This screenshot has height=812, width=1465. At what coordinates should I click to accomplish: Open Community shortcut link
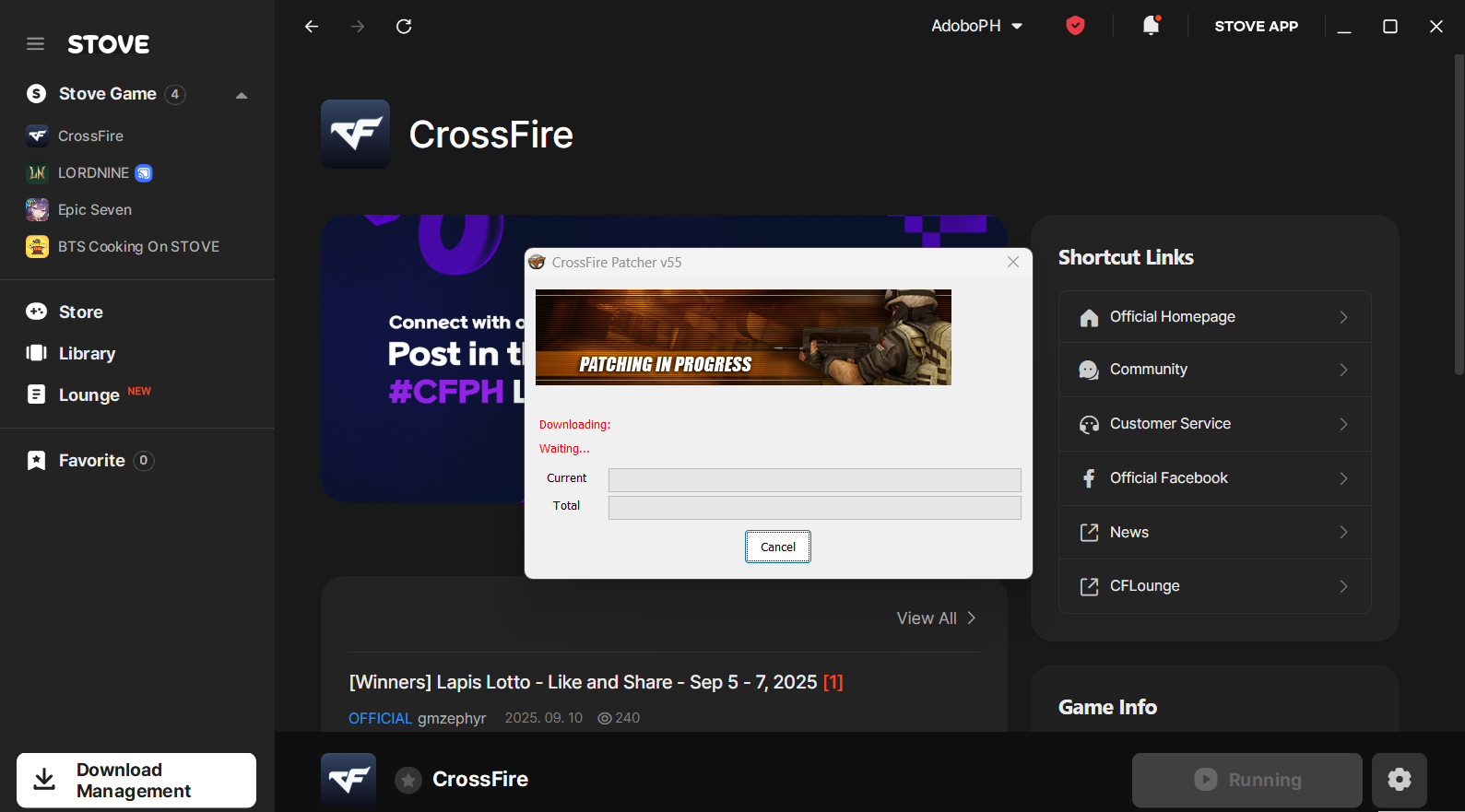[1215, 370]
